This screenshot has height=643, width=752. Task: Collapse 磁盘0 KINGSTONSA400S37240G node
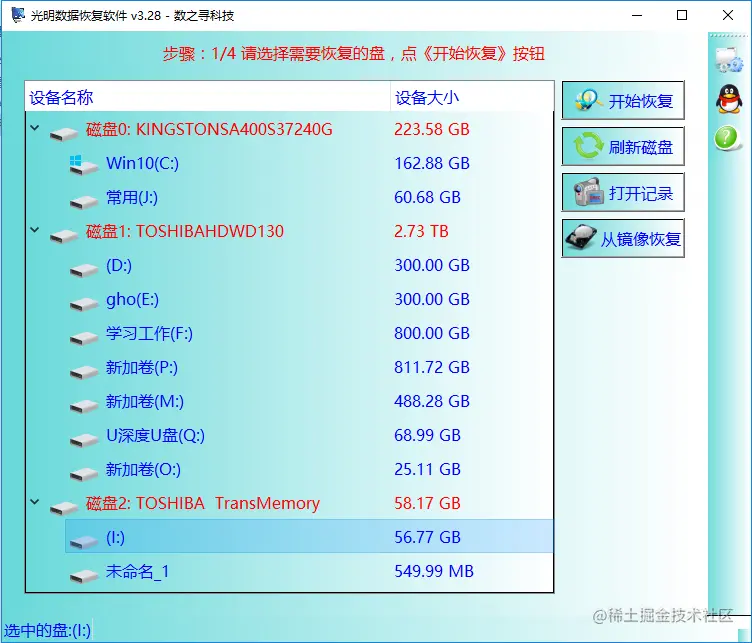(35, 128)
